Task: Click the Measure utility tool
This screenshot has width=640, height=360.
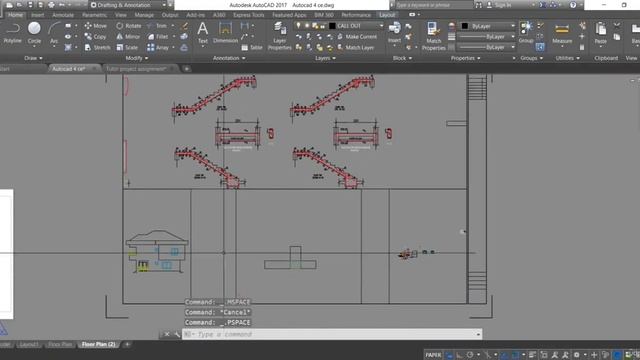Action: pyautogui.click(x=562, y=33)
